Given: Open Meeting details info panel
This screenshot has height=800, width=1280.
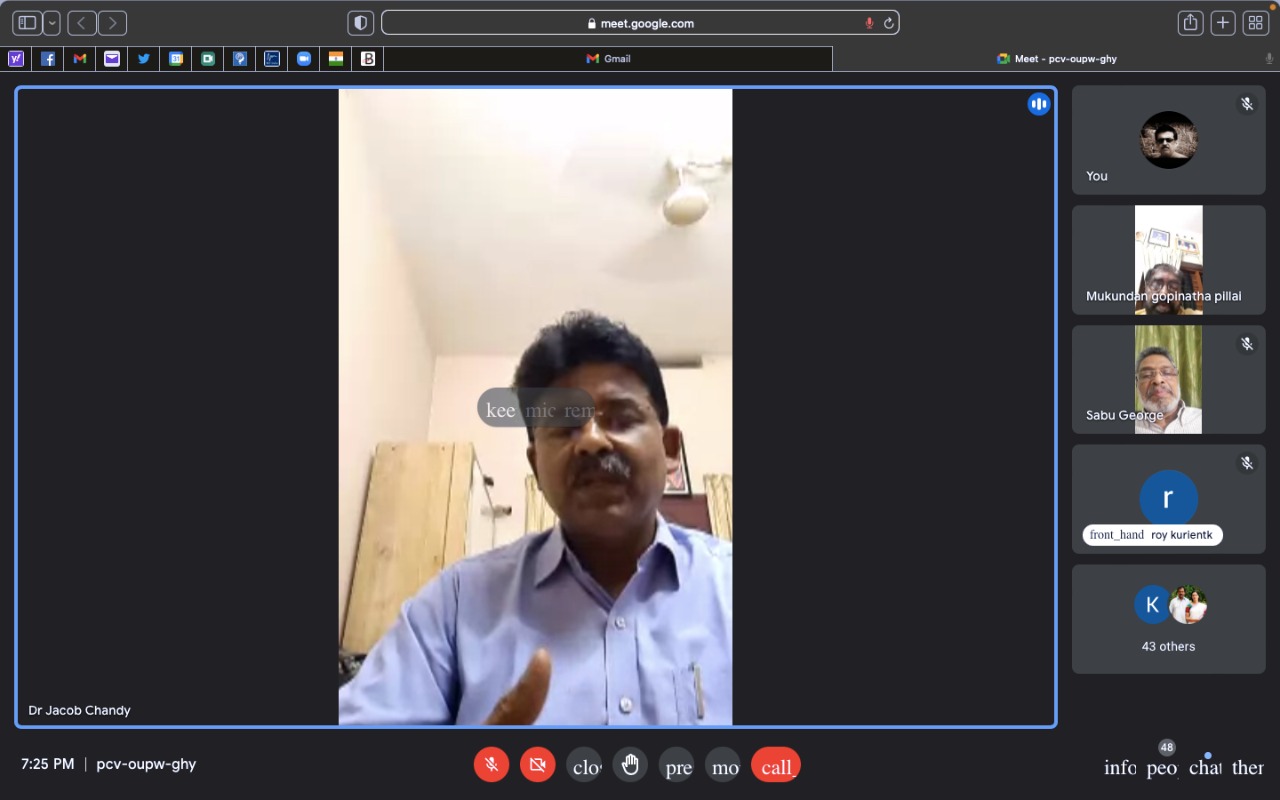Looking at the screenshot, I should click(x=1120, y=767).
